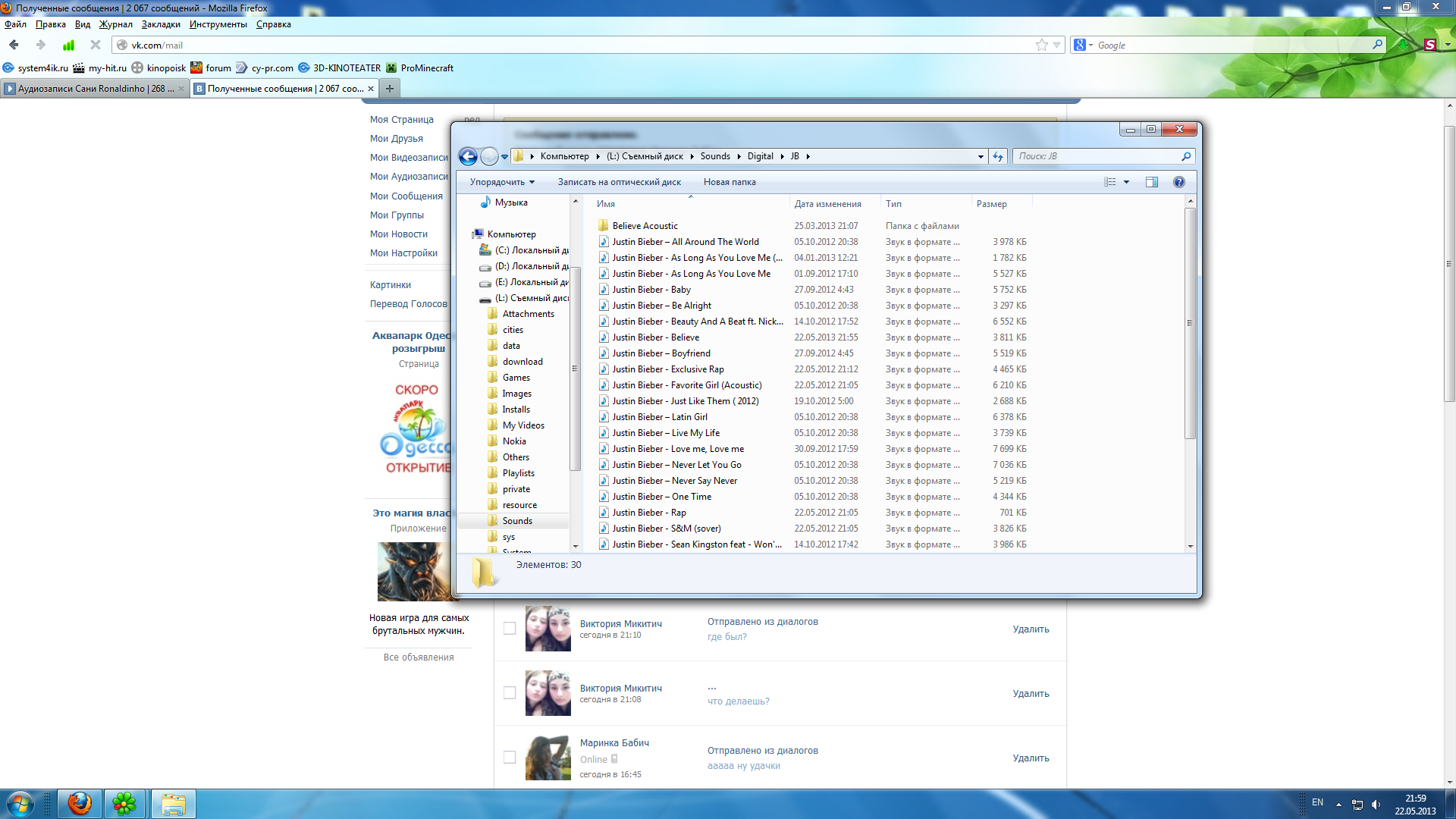The width and height of the screenshot is (1456, 819).
Task: Click Firefox forward arrow button
Action: [41, 45]
